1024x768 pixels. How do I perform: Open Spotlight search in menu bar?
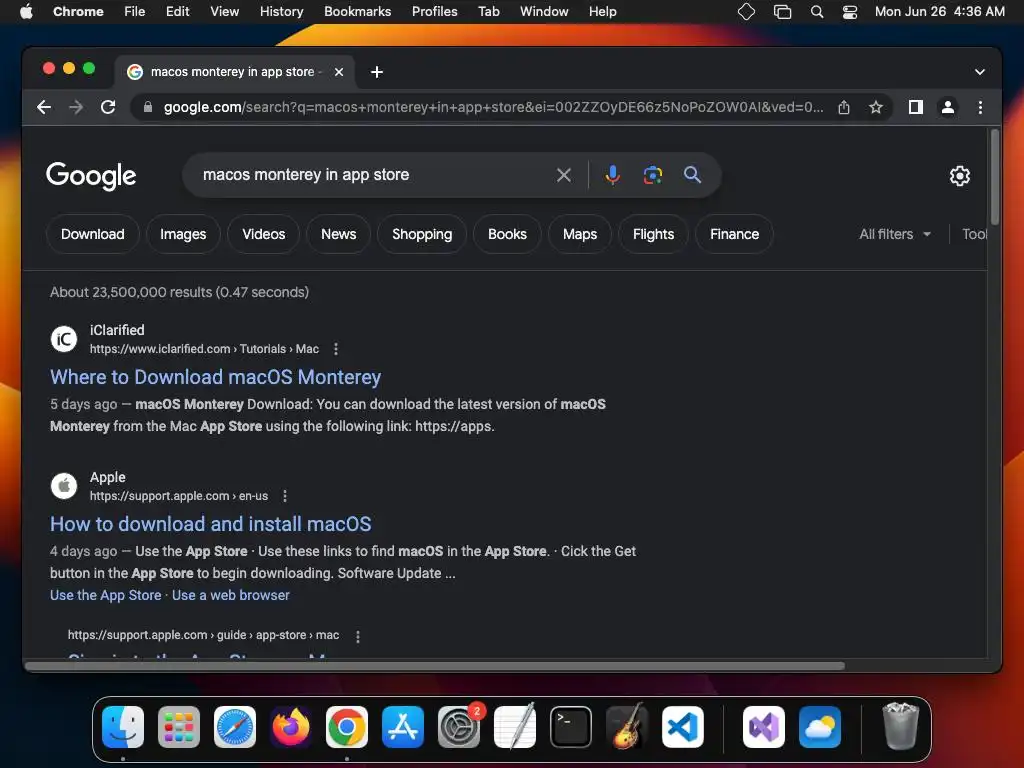pos(816,12)
